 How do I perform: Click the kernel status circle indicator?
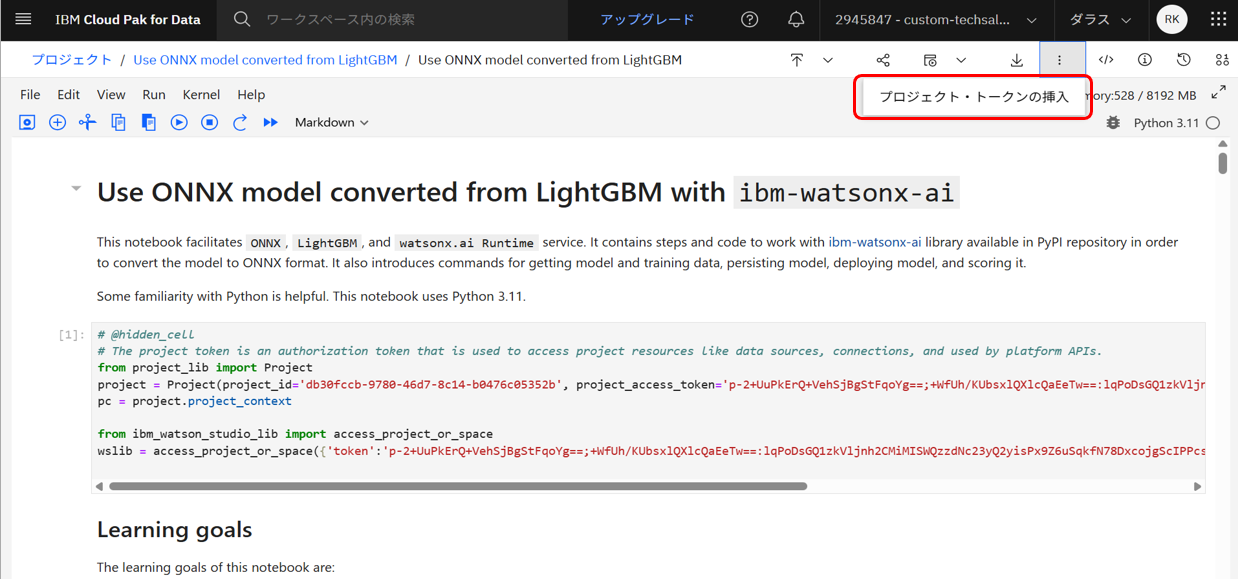[x=1213, y=123]
